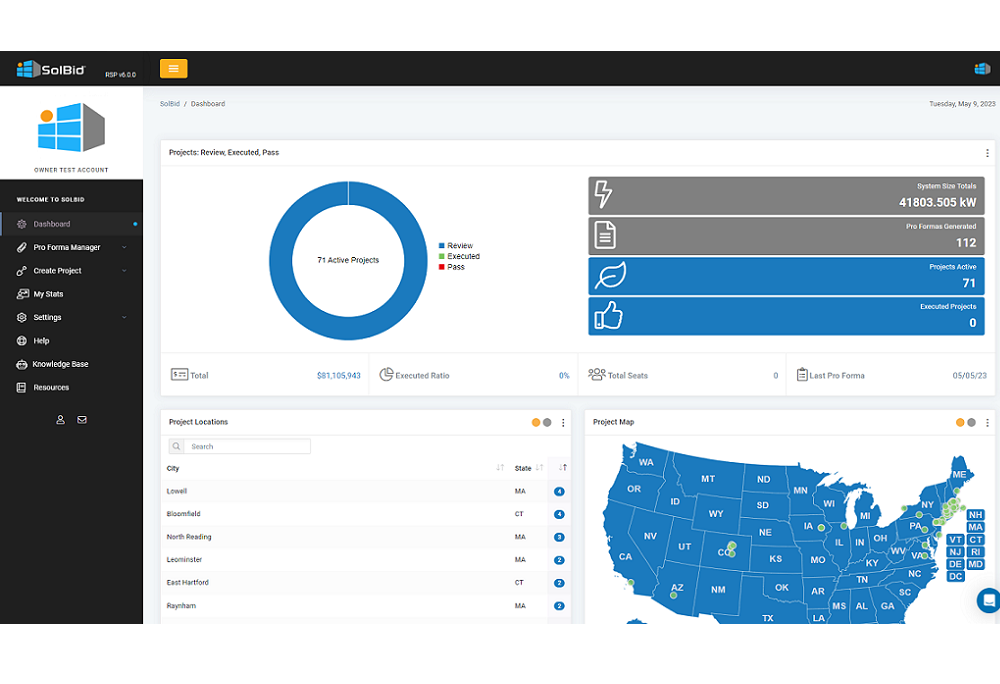The height and width of the screenshot is (684, 1000).
Task: Toggle Review series in chart legend
Action: click(x=456, y=245)
